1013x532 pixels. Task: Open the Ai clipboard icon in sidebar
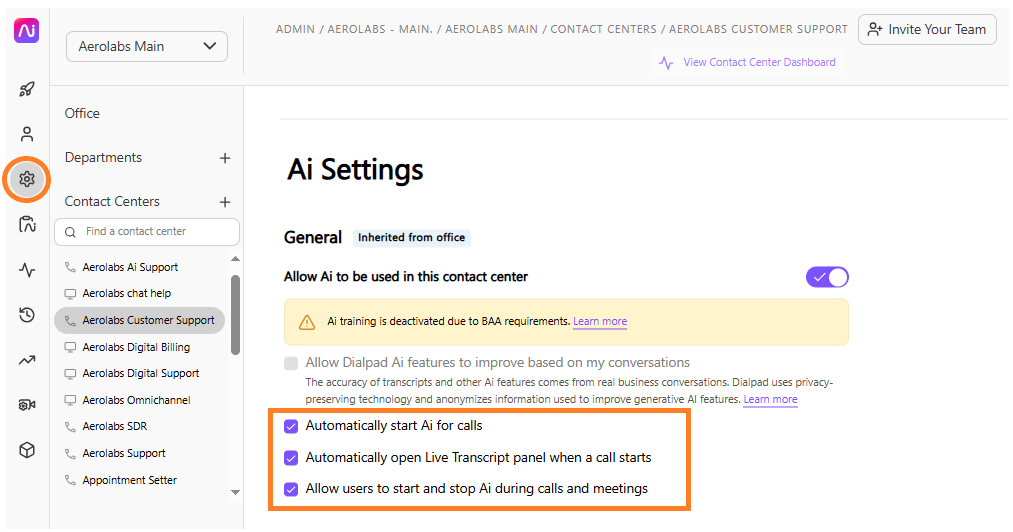(x=27, y=224)
